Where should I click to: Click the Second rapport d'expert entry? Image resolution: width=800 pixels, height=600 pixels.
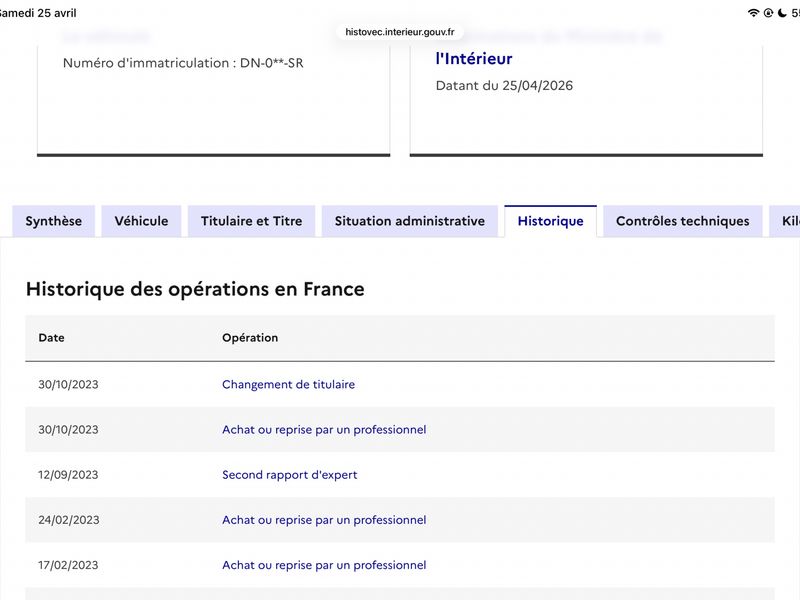(289, 474)
